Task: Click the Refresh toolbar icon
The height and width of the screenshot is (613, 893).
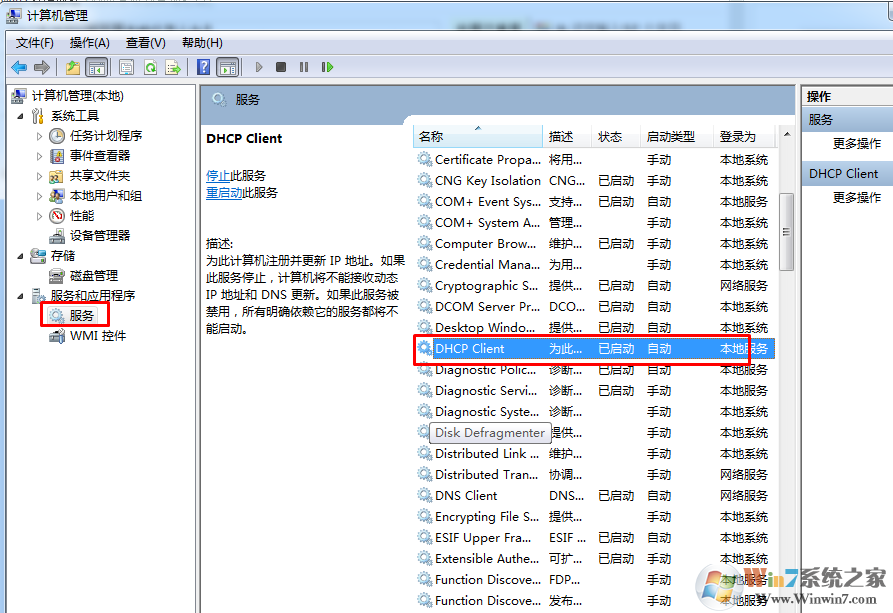Action: [x=150, y=67]
